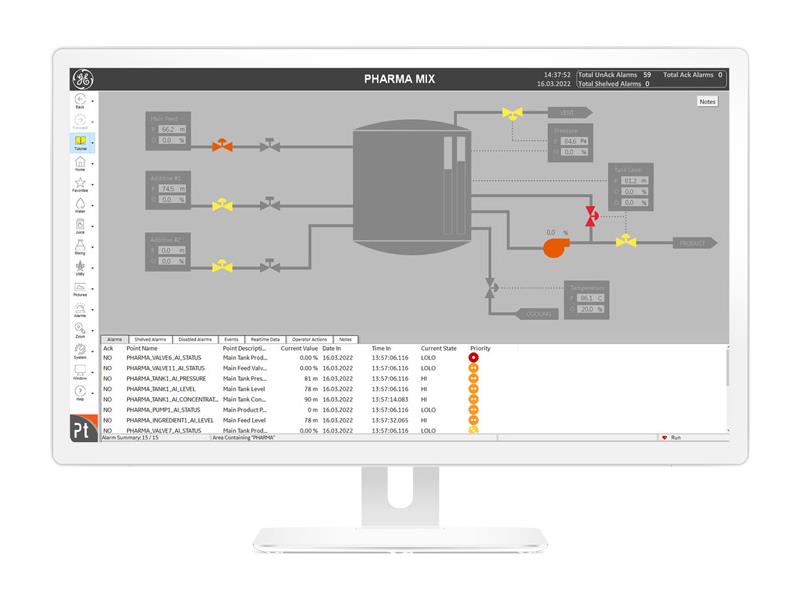The width and height of the screenshot is (800, 600).
Task: Select the Zoom magnifier icon
Action: [x=80, y=329]
